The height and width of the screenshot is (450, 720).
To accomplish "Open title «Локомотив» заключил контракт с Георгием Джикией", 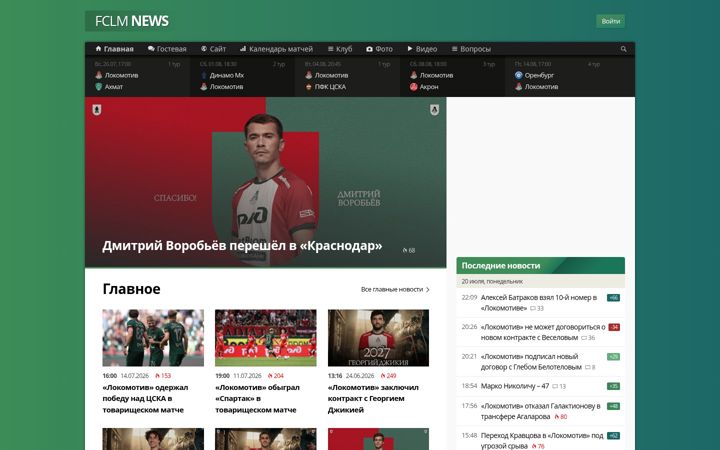I will pos(373,399).
